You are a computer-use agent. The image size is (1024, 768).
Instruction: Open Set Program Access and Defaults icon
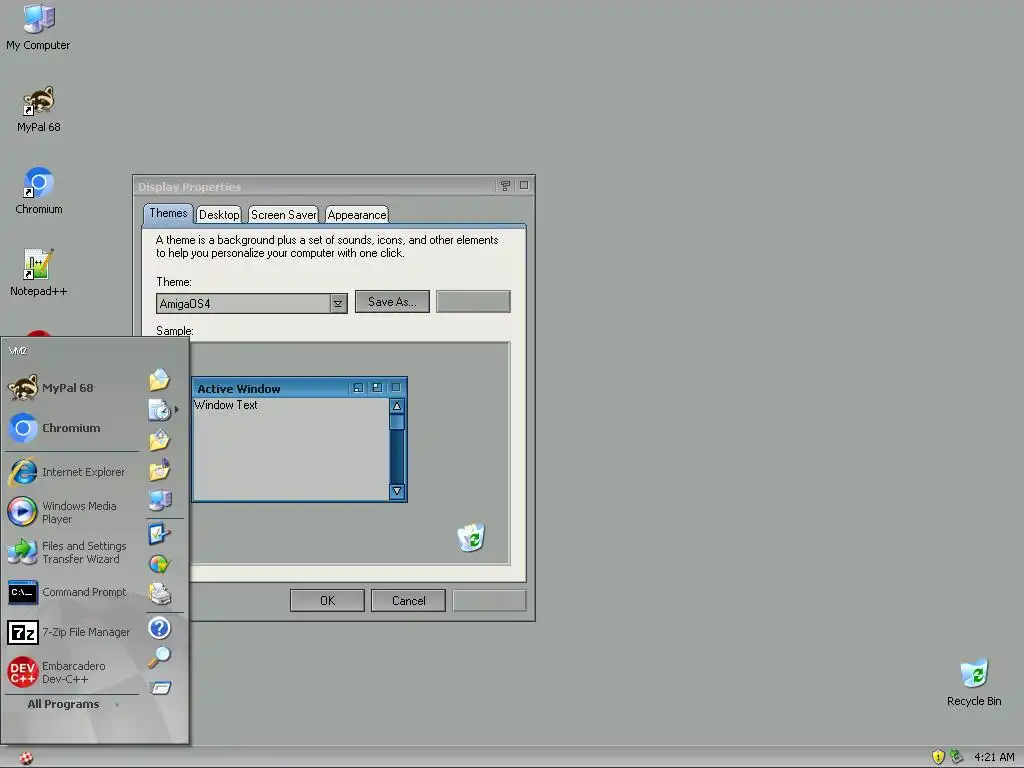click(x=159, y=564)
